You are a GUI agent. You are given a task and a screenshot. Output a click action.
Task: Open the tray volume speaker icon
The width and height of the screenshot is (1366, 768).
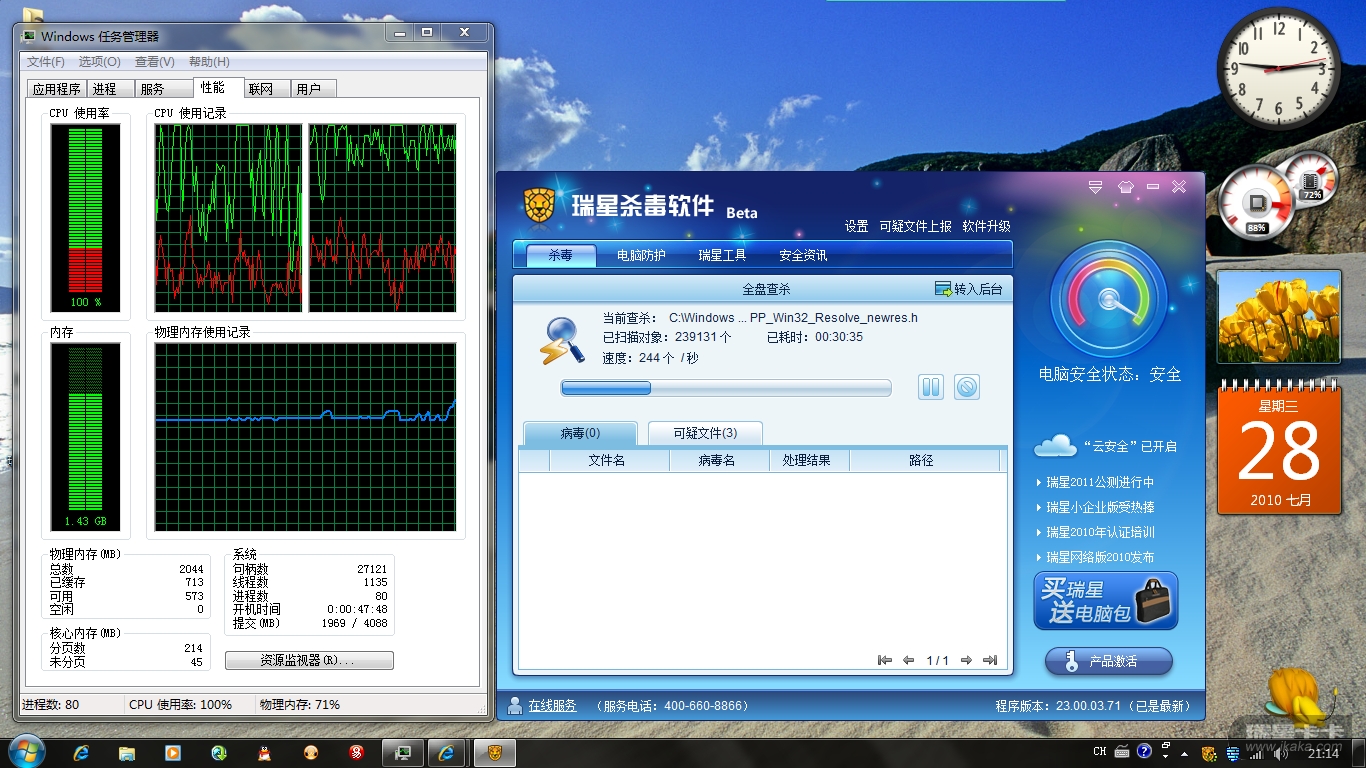point(1279,753)
